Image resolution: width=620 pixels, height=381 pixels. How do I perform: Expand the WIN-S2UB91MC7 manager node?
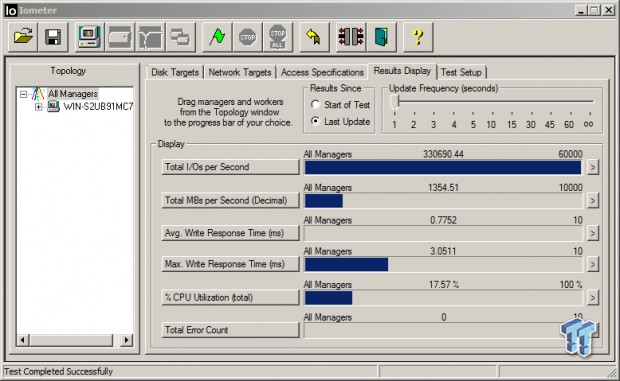(38, 107)
